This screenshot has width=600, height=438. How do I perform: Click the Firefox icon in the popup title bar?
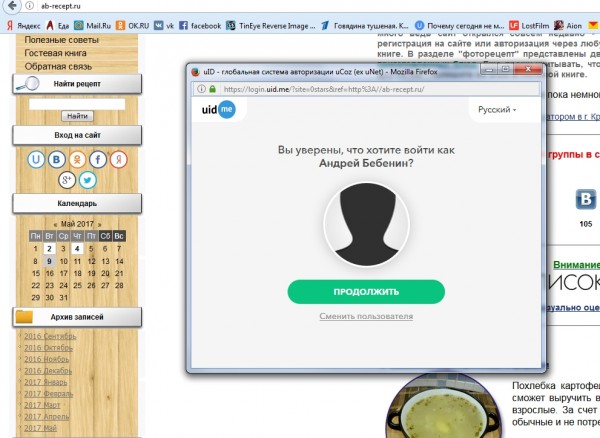[196, 72]
